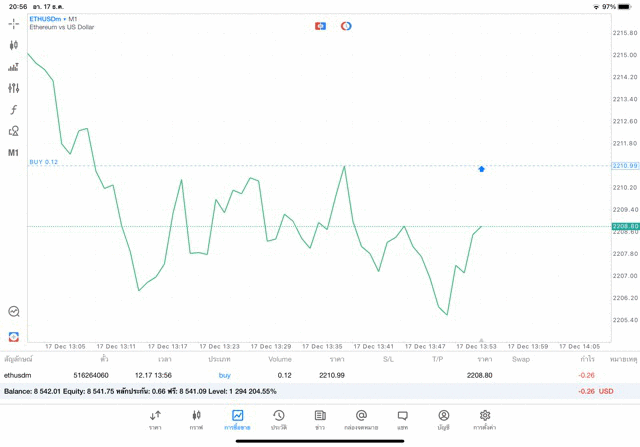The height and width of the screenshot is (447, 640).
Task: Open the candlestick chart type icon
Action: coord(13,45)
